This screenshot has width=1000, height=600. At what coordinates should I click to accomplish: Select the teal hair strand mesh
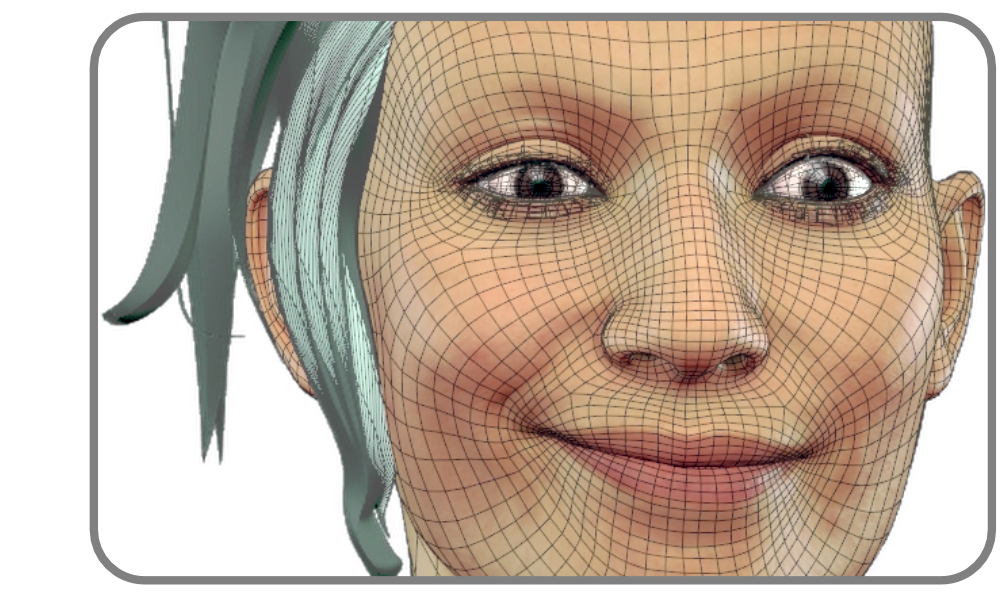click(x=255, y=296)
